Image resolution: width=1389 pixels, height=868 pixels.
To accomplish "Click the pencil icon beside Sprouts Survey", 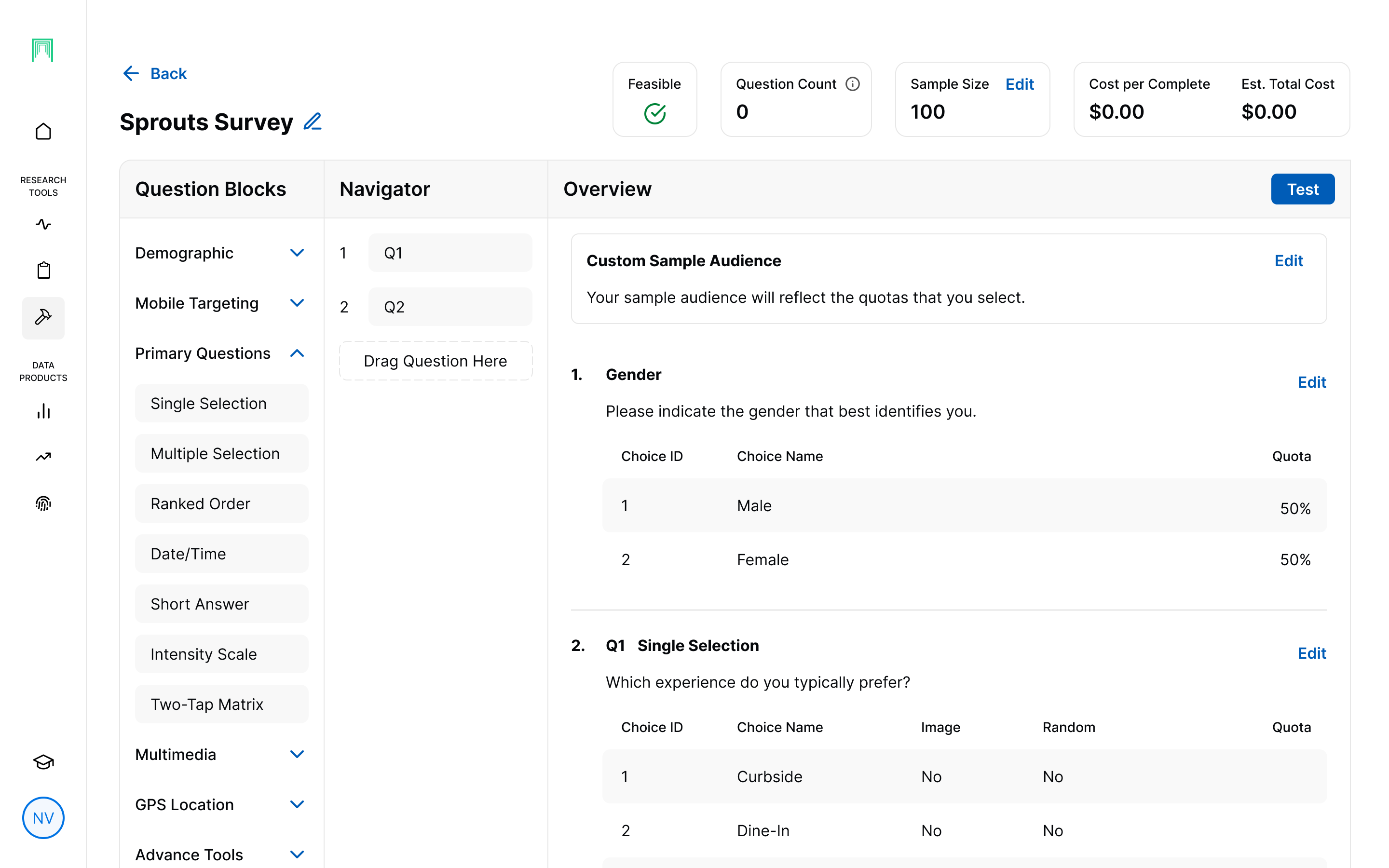I will coord(312,122).
